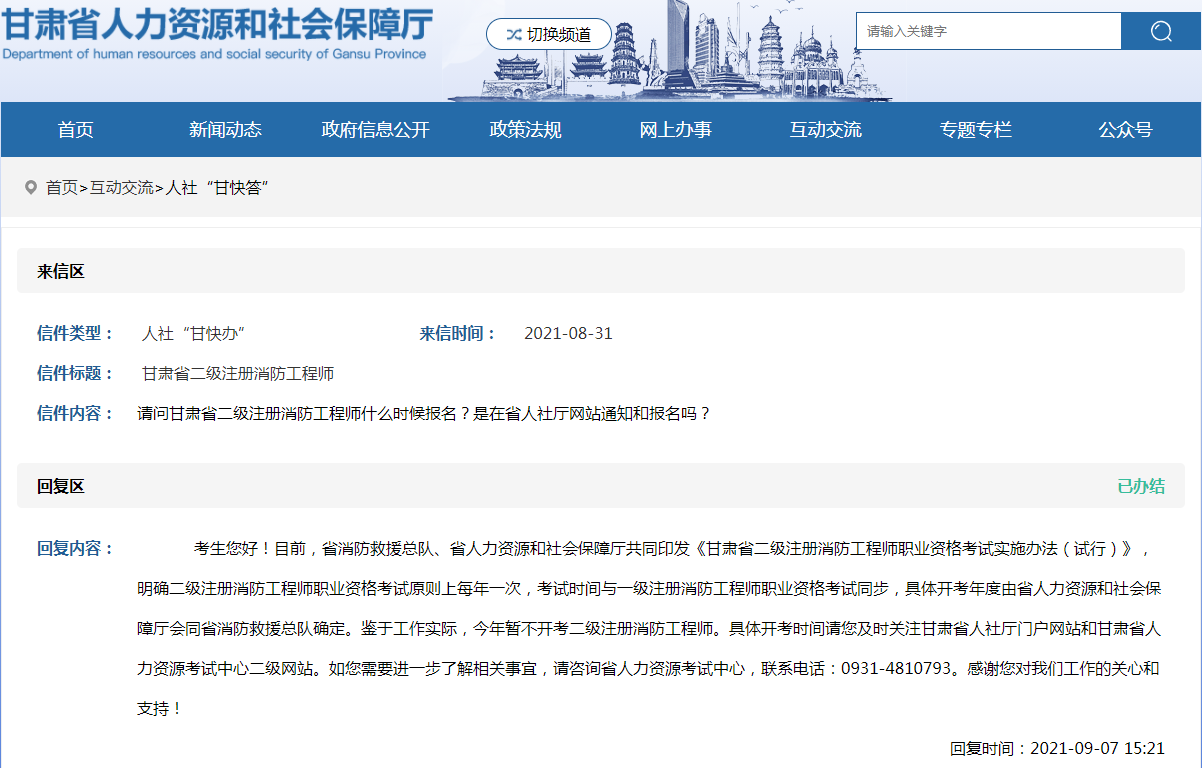The image size is (1202, 768).
Task: Click the 首页 link in the breadcrumb
Action: [x=61, y=187]
